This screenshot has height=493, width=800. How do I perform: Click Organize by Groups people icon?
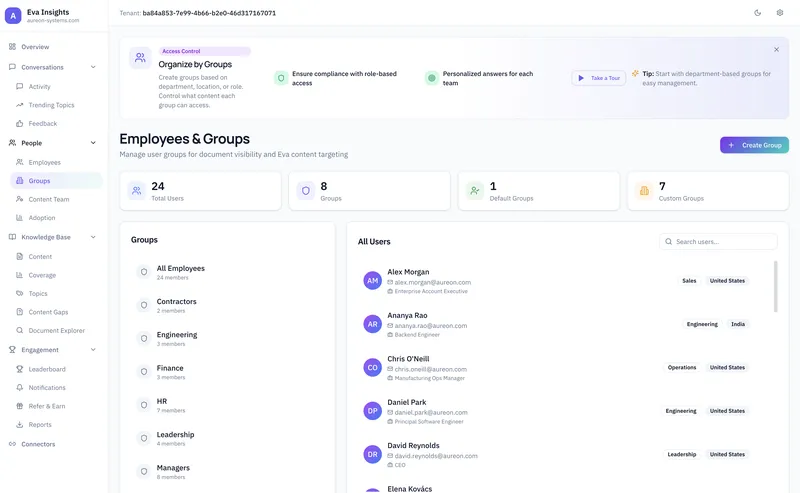pyautogui.click(x=140, y=58)
